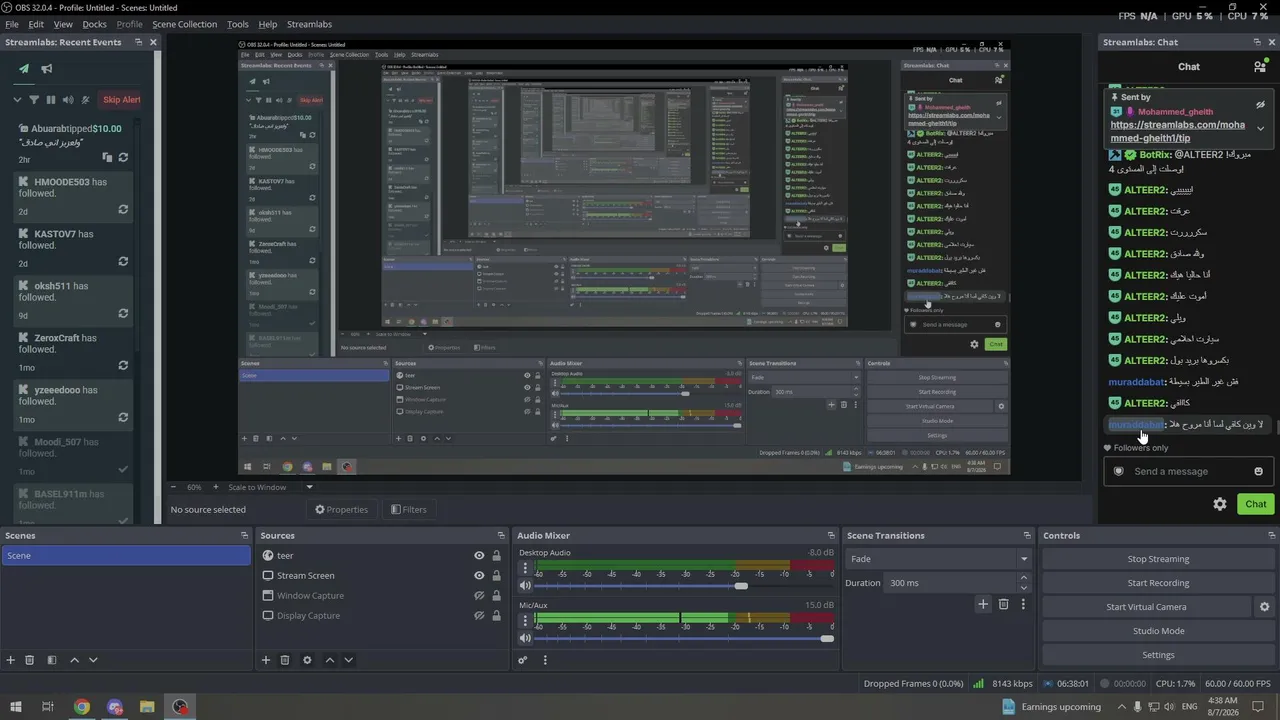Image resolution: width=1280 pixels, height=720 pixels.
Task: Adjust the Mic/Aux volume slider
Action: coord(685,638)
